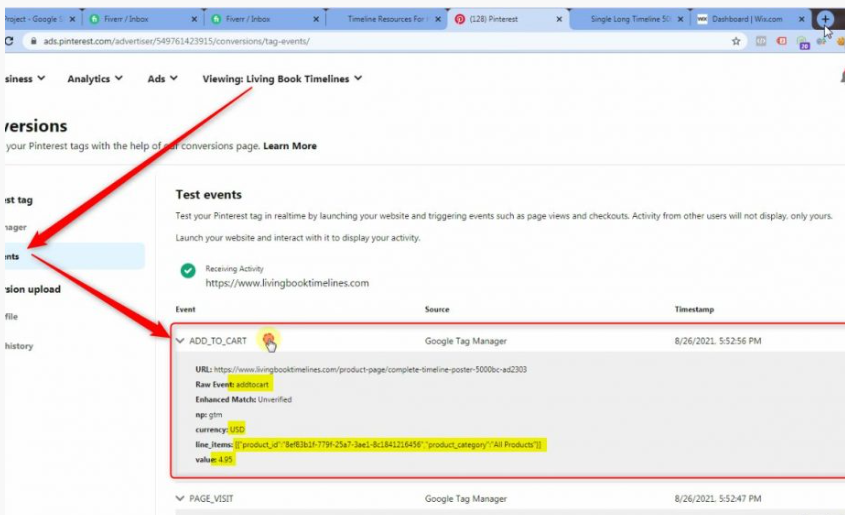Bookmark this page with the star icon

click(x=737, y=41)
